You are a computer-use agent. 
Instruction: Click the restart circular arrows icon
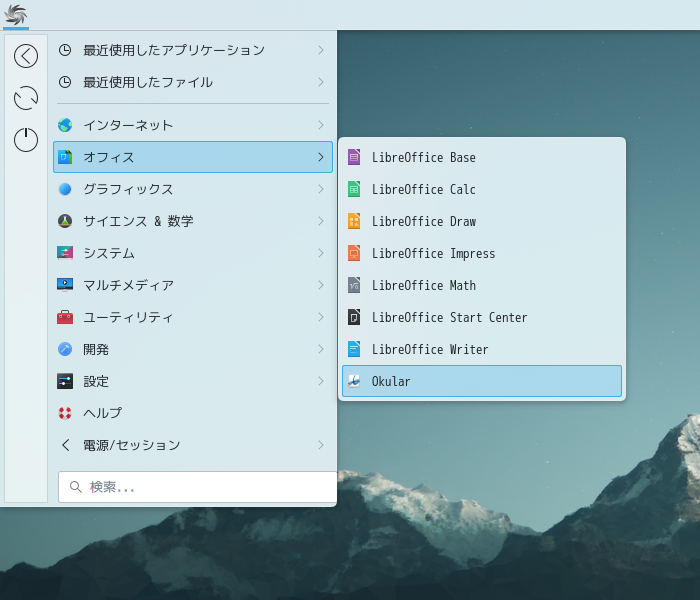[x=26, y=98]
